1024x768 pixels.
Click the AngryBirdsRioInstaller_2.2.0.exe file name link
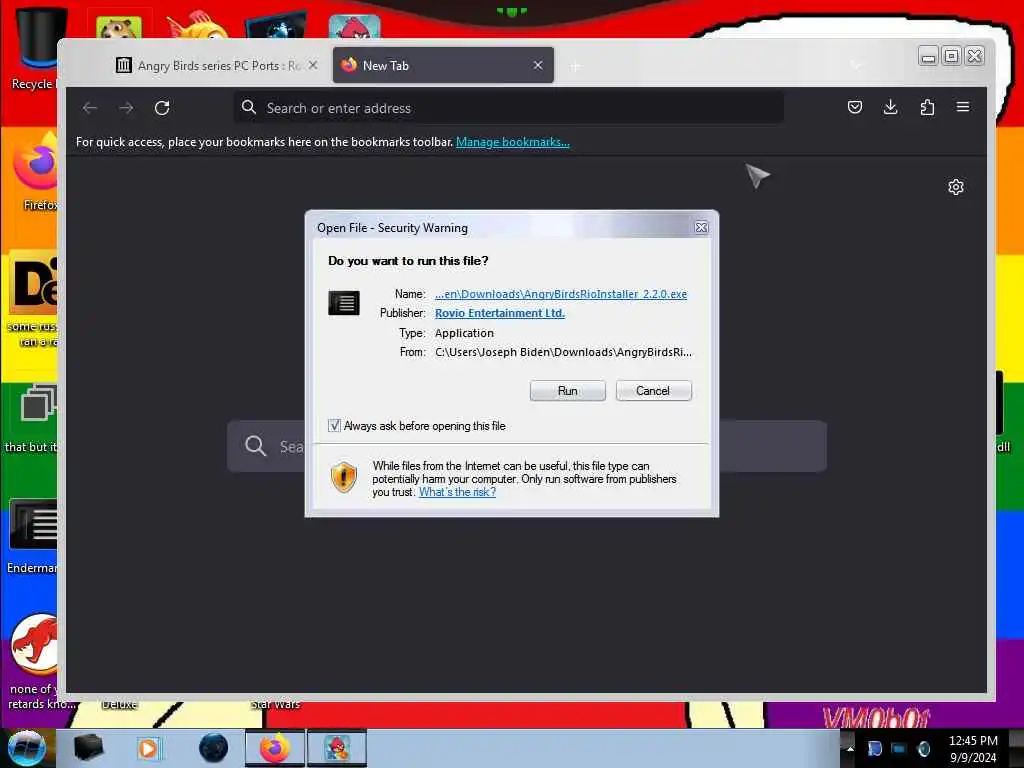[x=561, y=294]
